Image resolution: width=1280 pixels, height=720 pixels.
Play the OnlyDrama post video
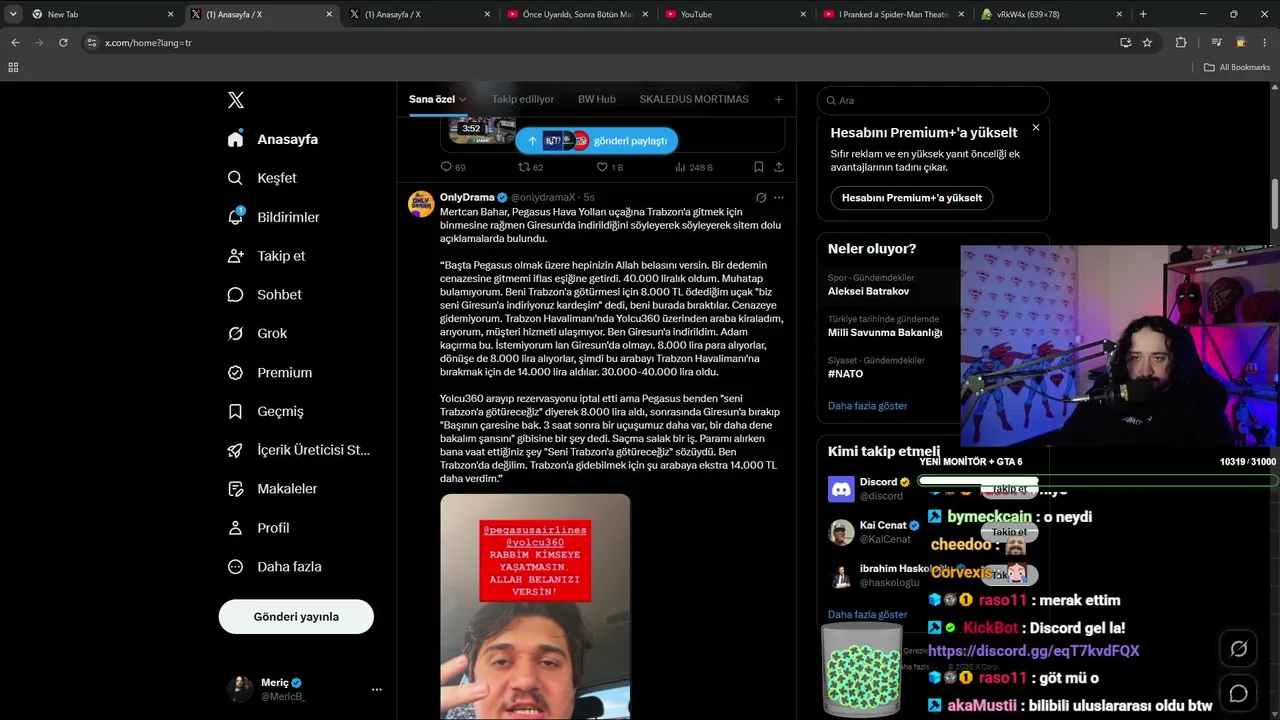[535, 606]
